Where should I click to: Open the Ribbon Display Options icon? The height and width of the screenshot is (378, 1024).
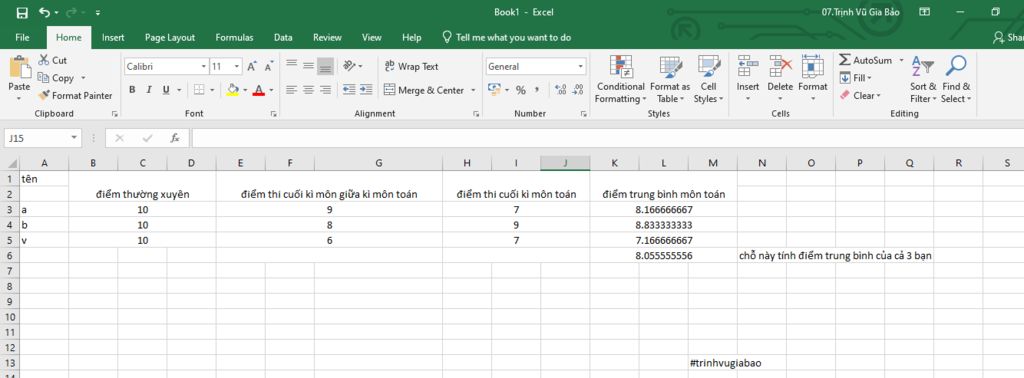pos(924,12)
